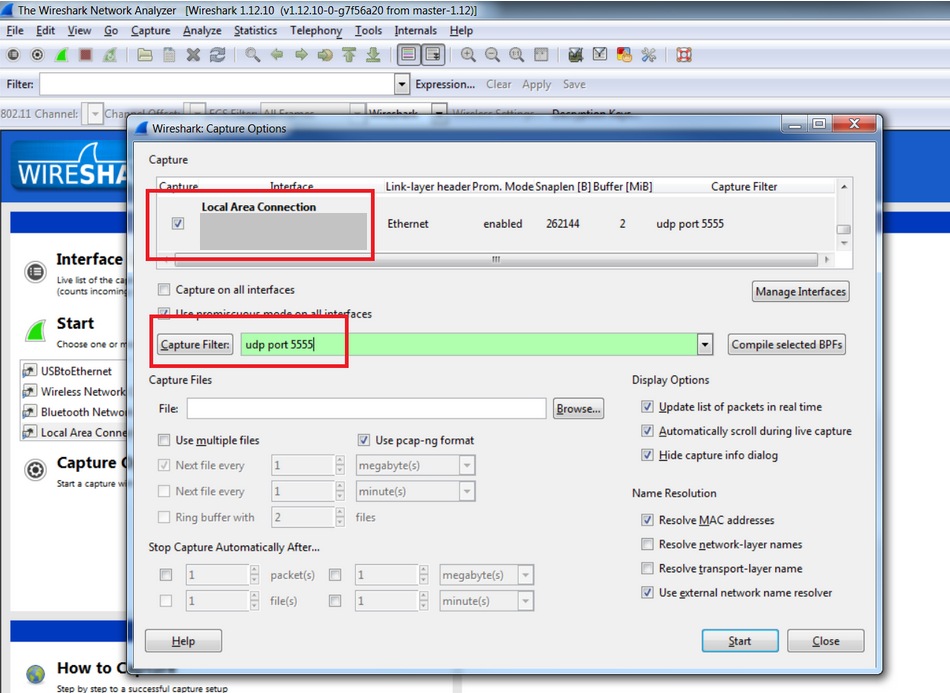
Task: Open the megabyte(s) unit dropdown
Action: click(466, 465)
